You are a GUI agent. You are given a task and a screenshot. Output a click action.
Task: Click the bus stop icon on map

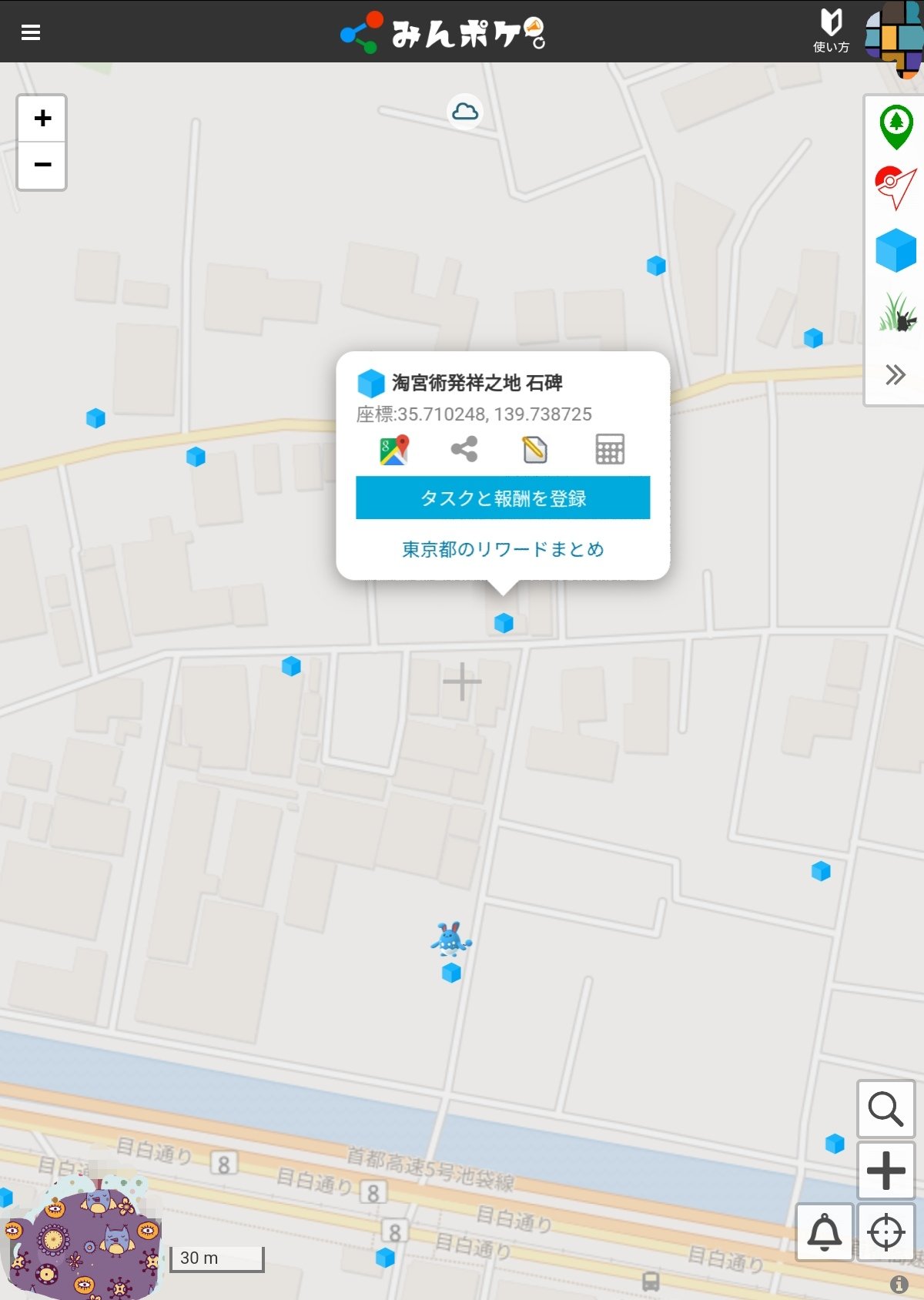click(651, 1280)
